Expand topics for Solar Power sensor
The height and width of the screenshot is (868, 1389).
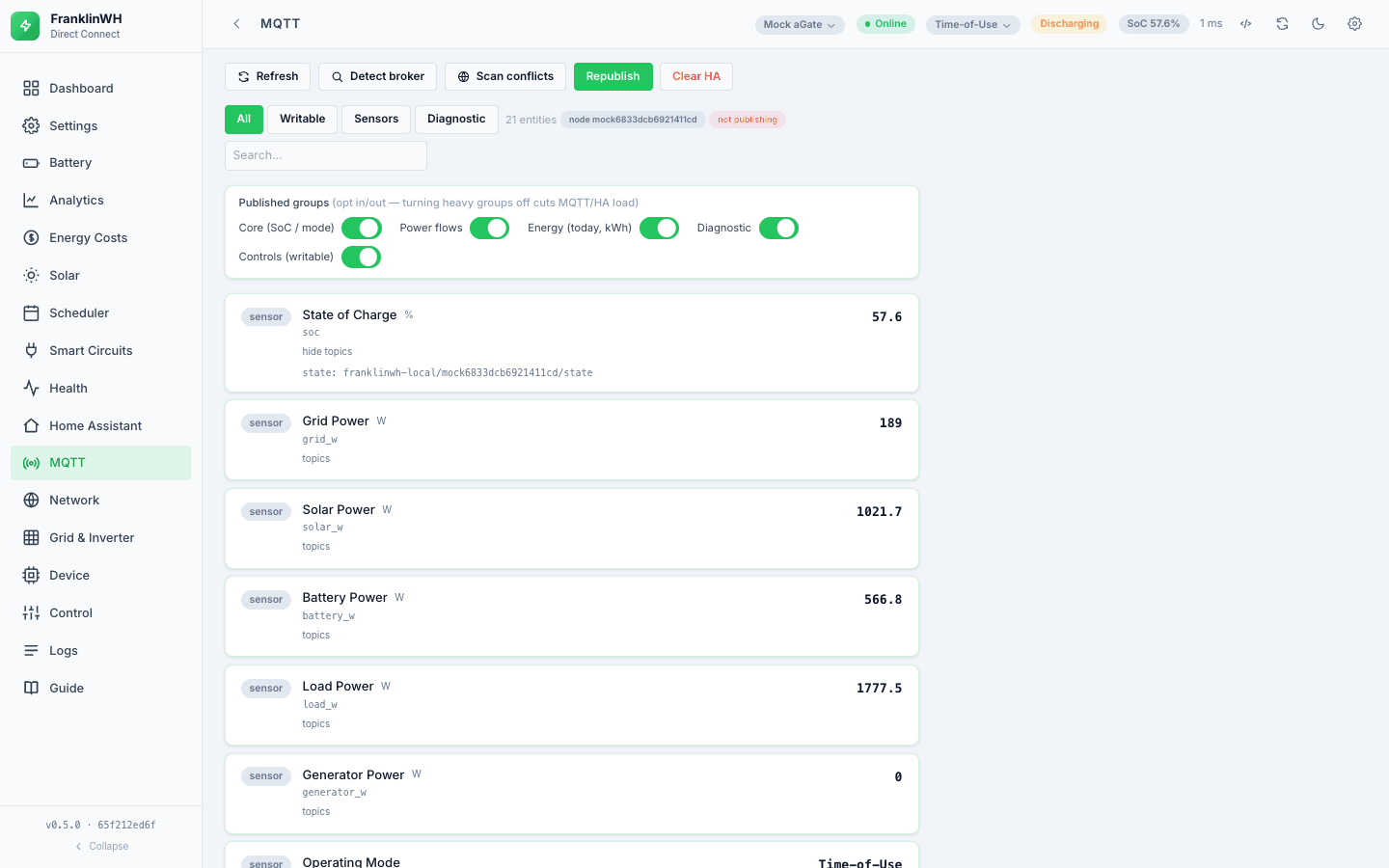(316, 547)
